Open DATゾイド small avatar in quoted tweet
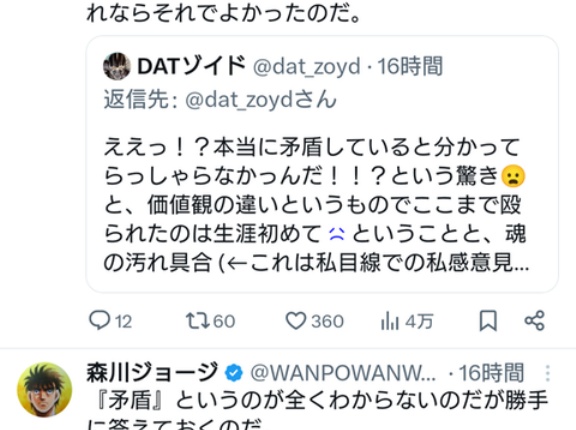The width and height of the screenshot is (576, 430). click(117, 66)
